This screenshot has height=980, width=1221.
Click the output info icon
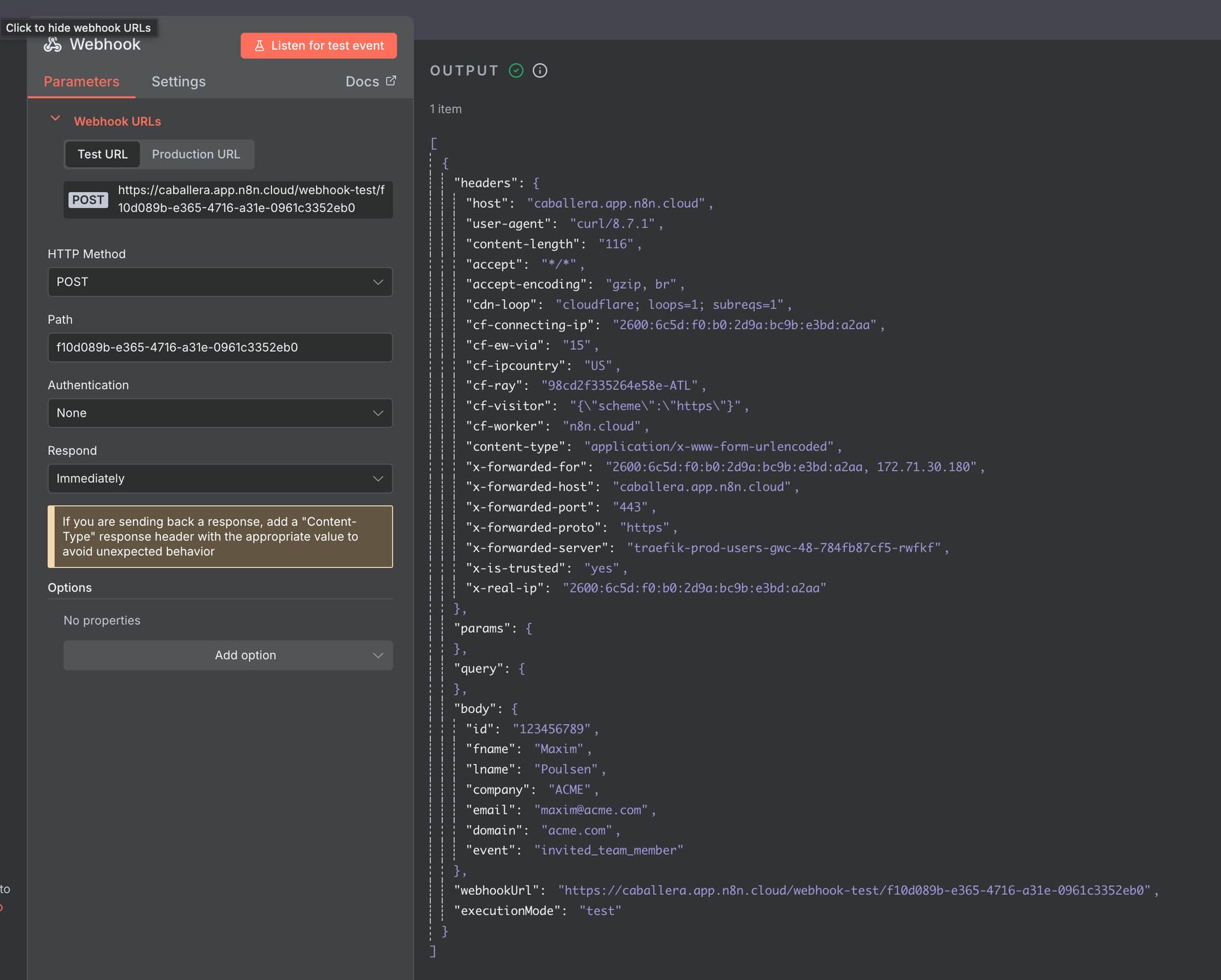(539, 71)
